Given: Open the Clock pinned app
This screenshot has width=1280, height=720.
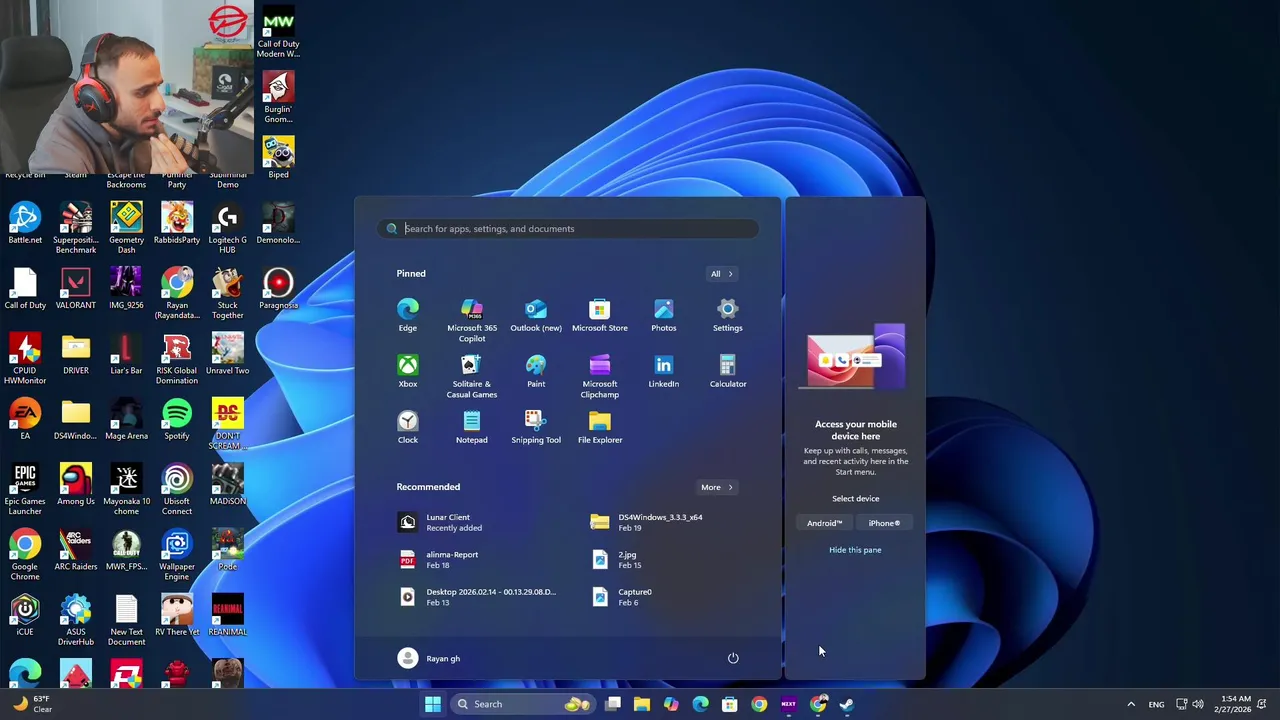Looking at the screenshot, I should click(x=408, y=428).
